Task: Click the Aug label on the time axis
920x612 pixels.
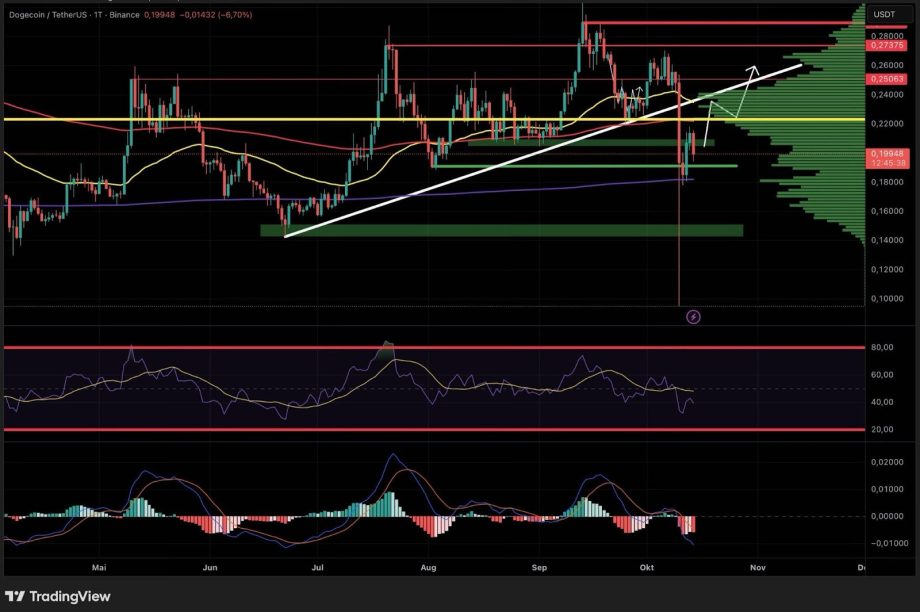Action: pos(429,567)
